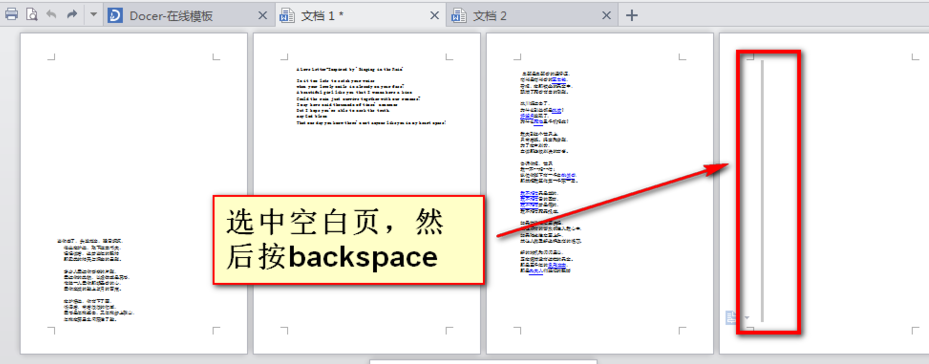This screenshot has width=929, height=364.
Task: Click inside the highlighted blank fourth page
Action: coord(768,192)
